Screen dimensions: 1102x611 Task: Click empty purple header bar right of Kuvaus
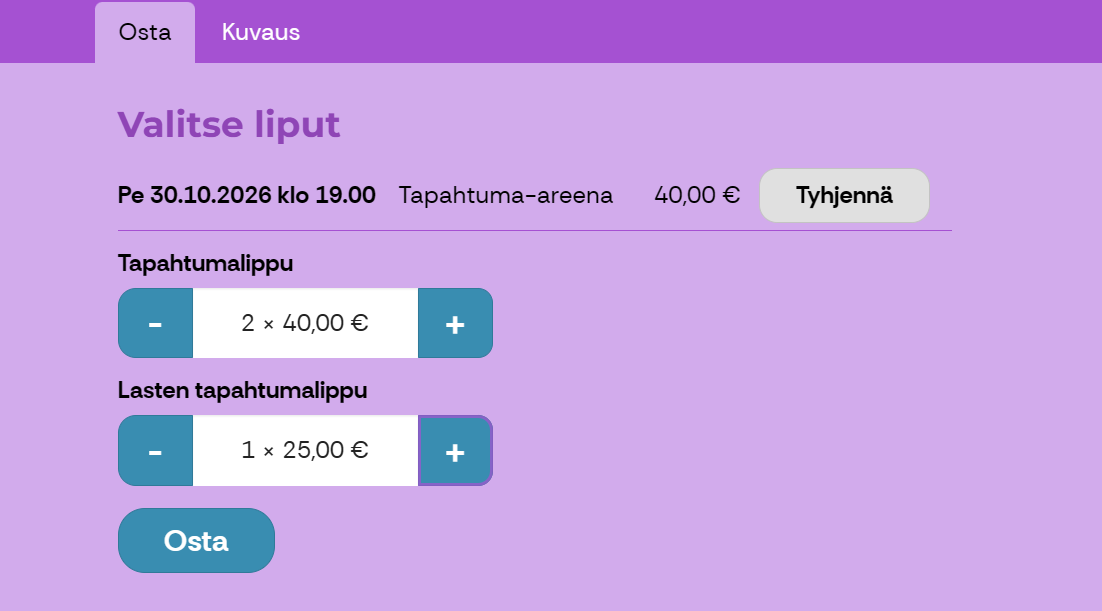(x=700, y=30)
